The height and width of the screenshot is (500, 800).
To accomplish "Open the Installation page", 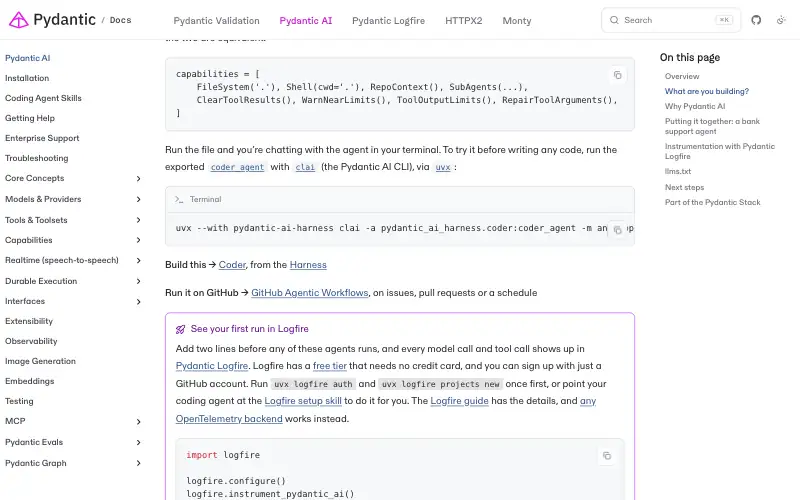I will (27, 78).
